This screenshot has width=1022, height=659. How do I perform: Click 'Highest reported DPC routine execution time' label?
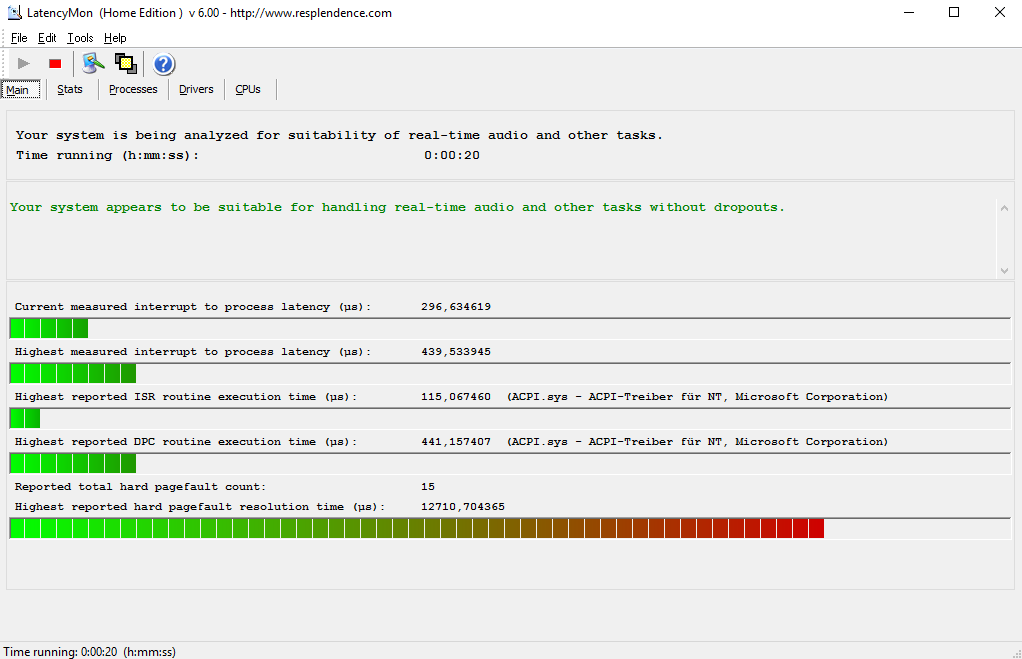tap(186, 441)
